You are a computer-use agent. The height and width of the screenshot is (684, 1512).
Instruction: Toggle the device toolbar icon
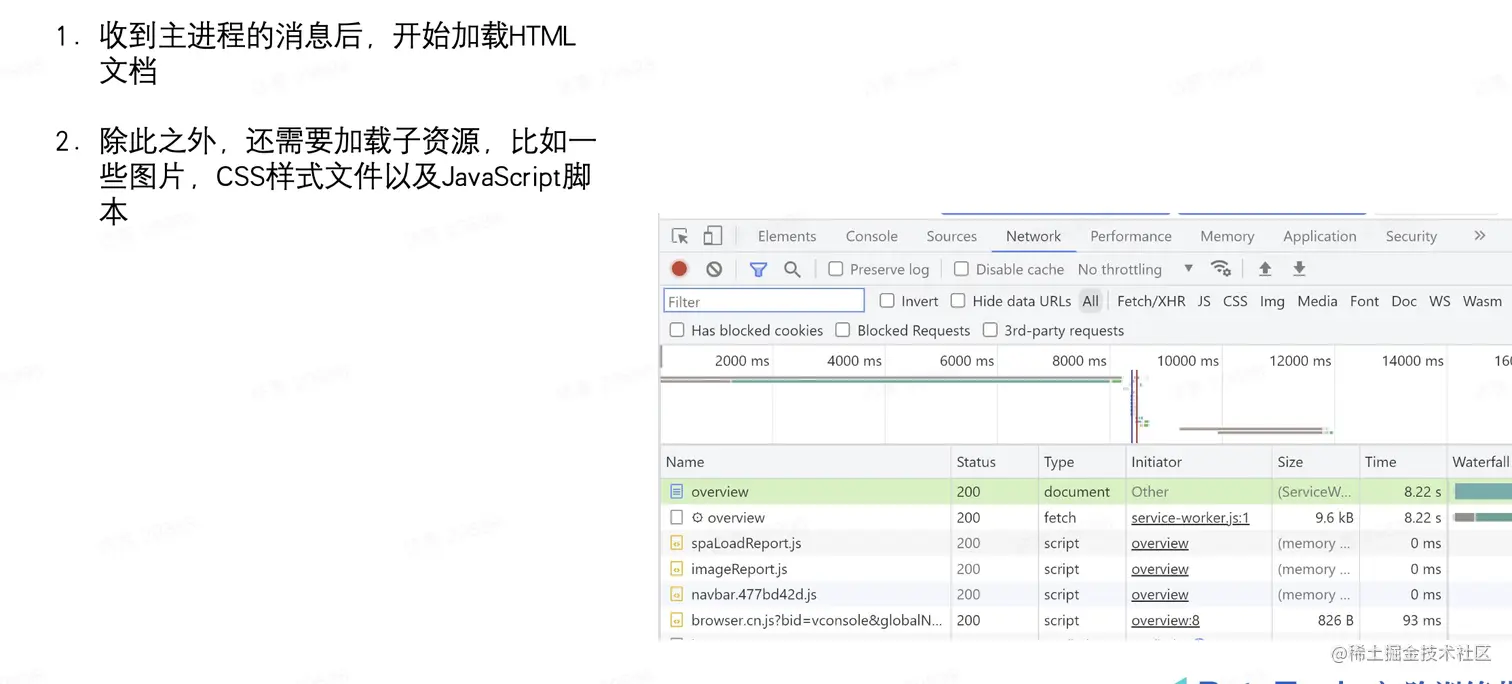click(x=712, y=236)
